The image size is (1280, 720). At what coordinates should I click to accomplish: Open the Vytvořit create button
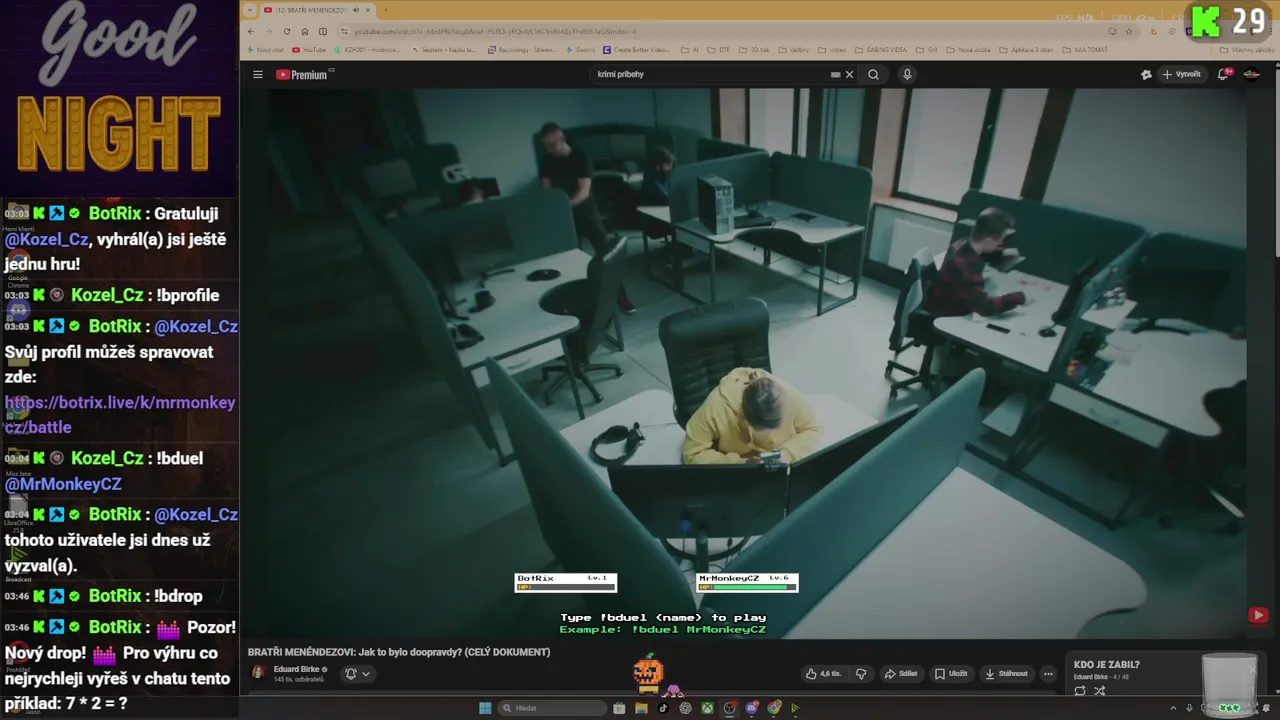coord(1181,74)
